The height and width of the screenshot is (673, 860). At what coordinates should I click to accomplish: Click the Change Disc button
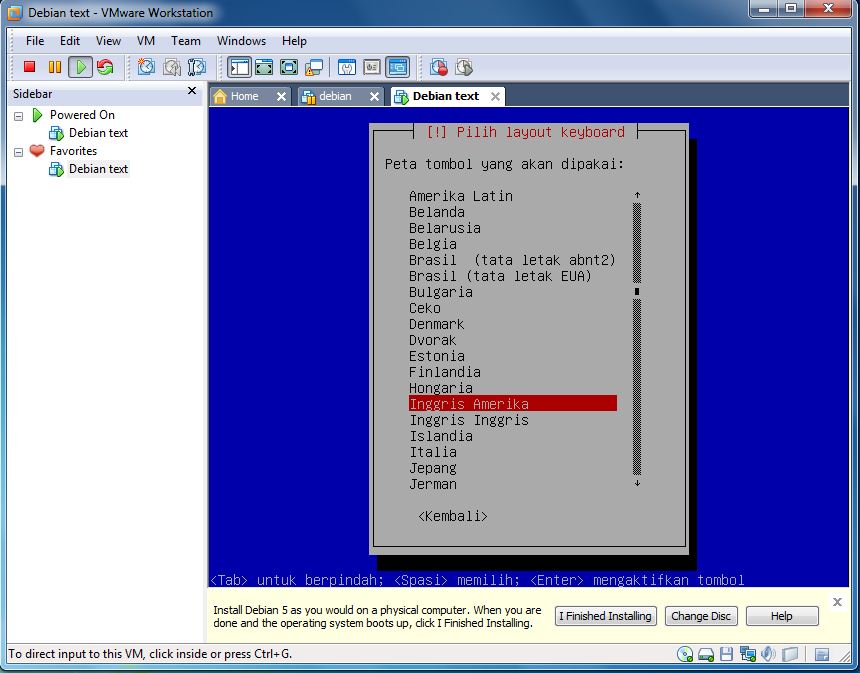[701, 616]
